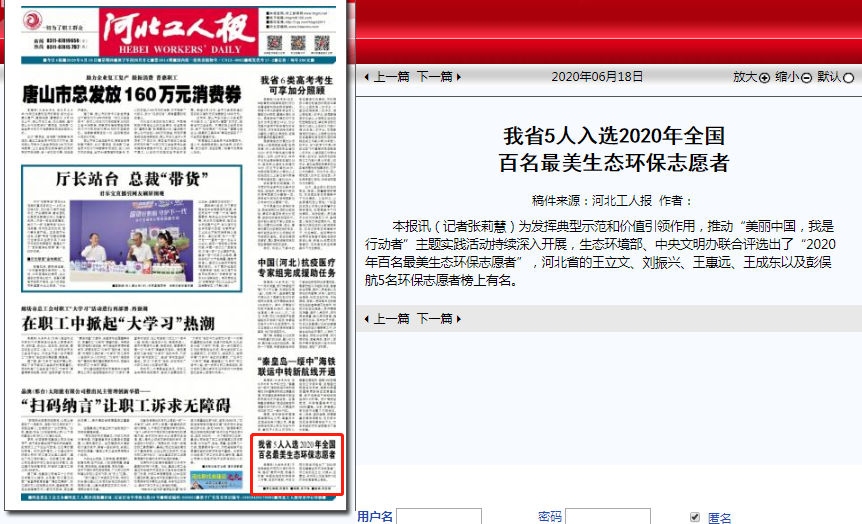Click the top right-arrow after 下一篇

pos(459,77)
